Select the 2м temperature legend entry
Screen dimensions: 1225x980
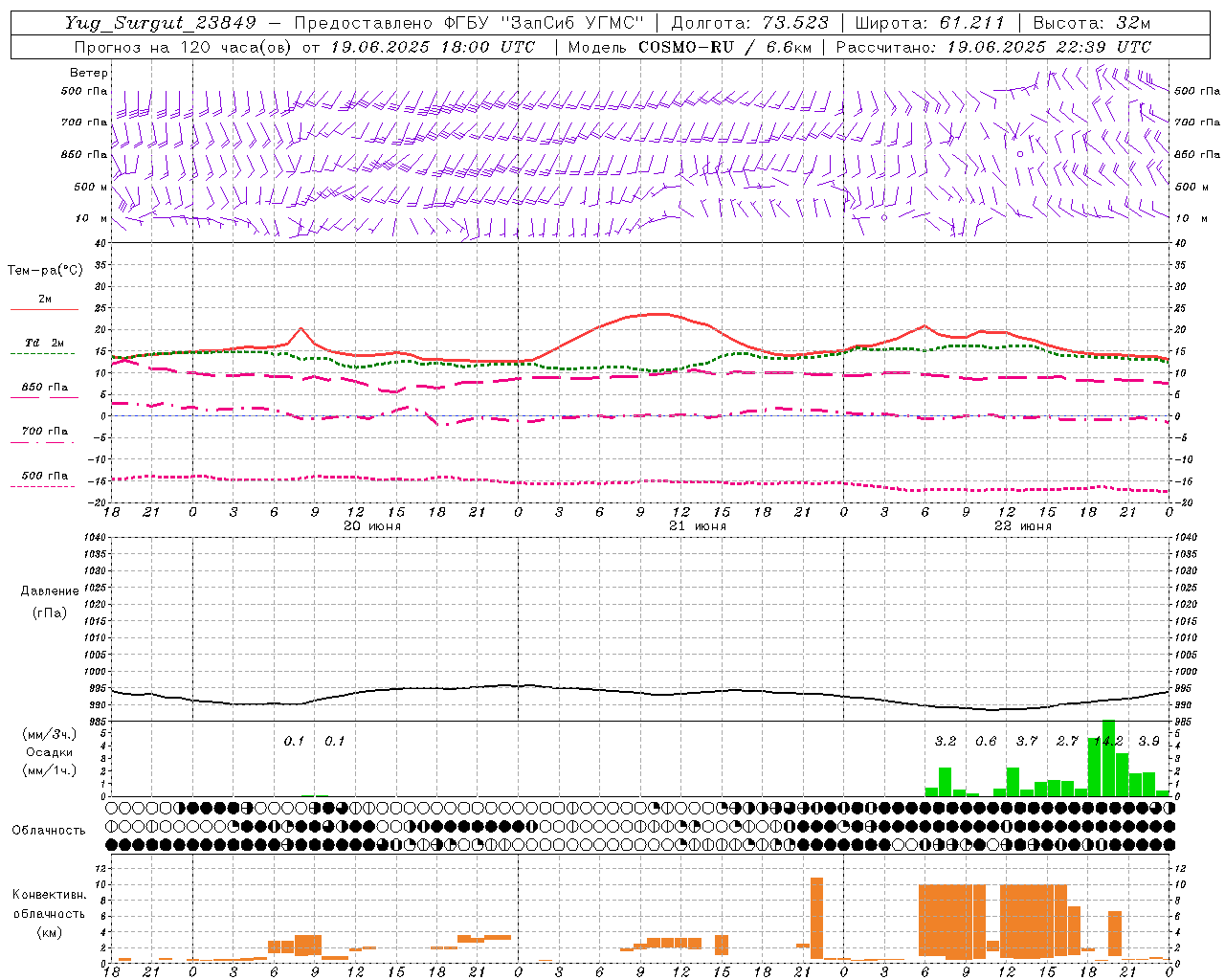[x=45, y=299]
